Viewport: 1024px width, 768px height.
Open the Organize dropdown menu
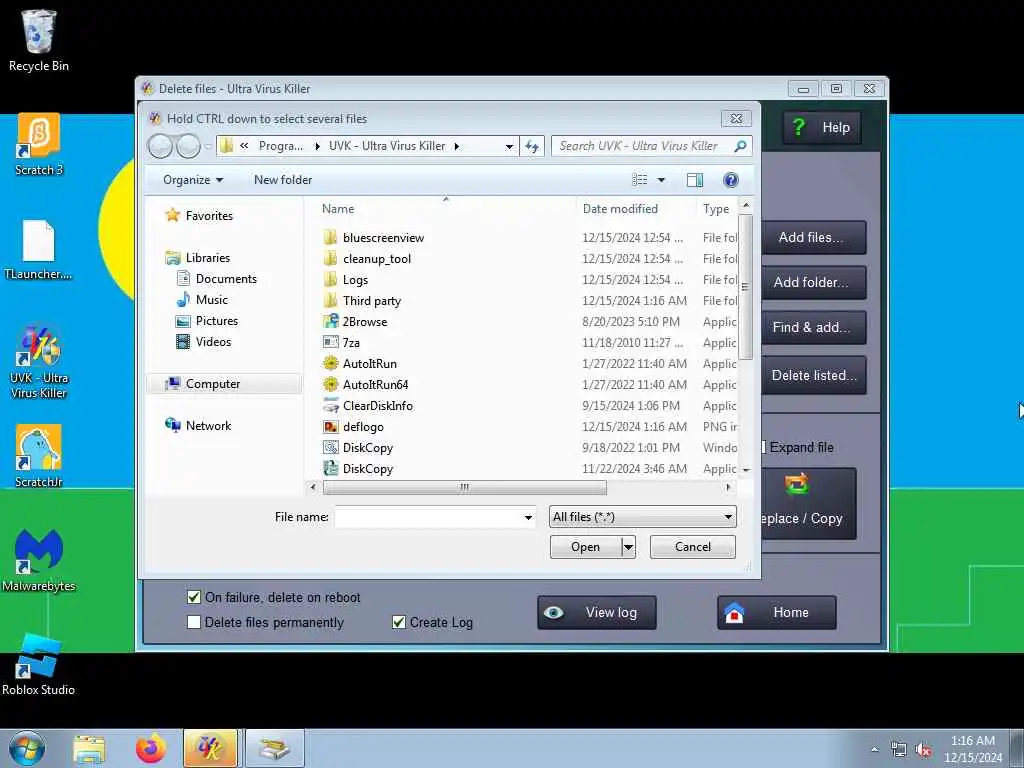(x=193, y=180)
